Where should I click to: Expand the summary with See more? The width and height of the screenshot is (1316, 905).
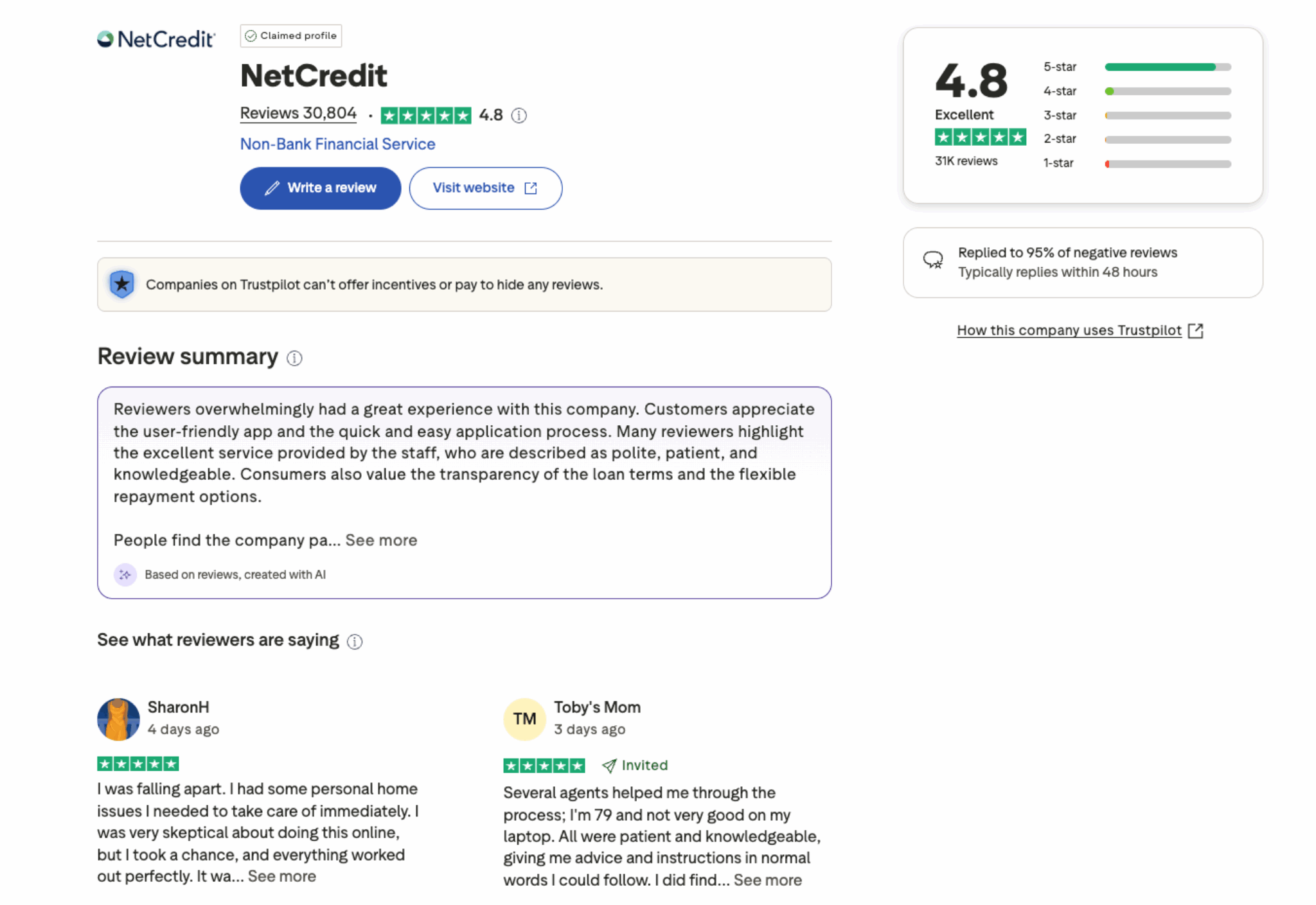[x=381, y=540]
